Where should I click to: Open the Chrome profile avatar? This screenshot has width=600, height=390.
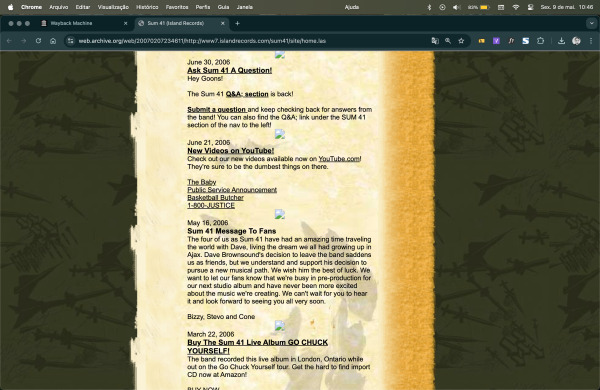[x=576, y=41]
